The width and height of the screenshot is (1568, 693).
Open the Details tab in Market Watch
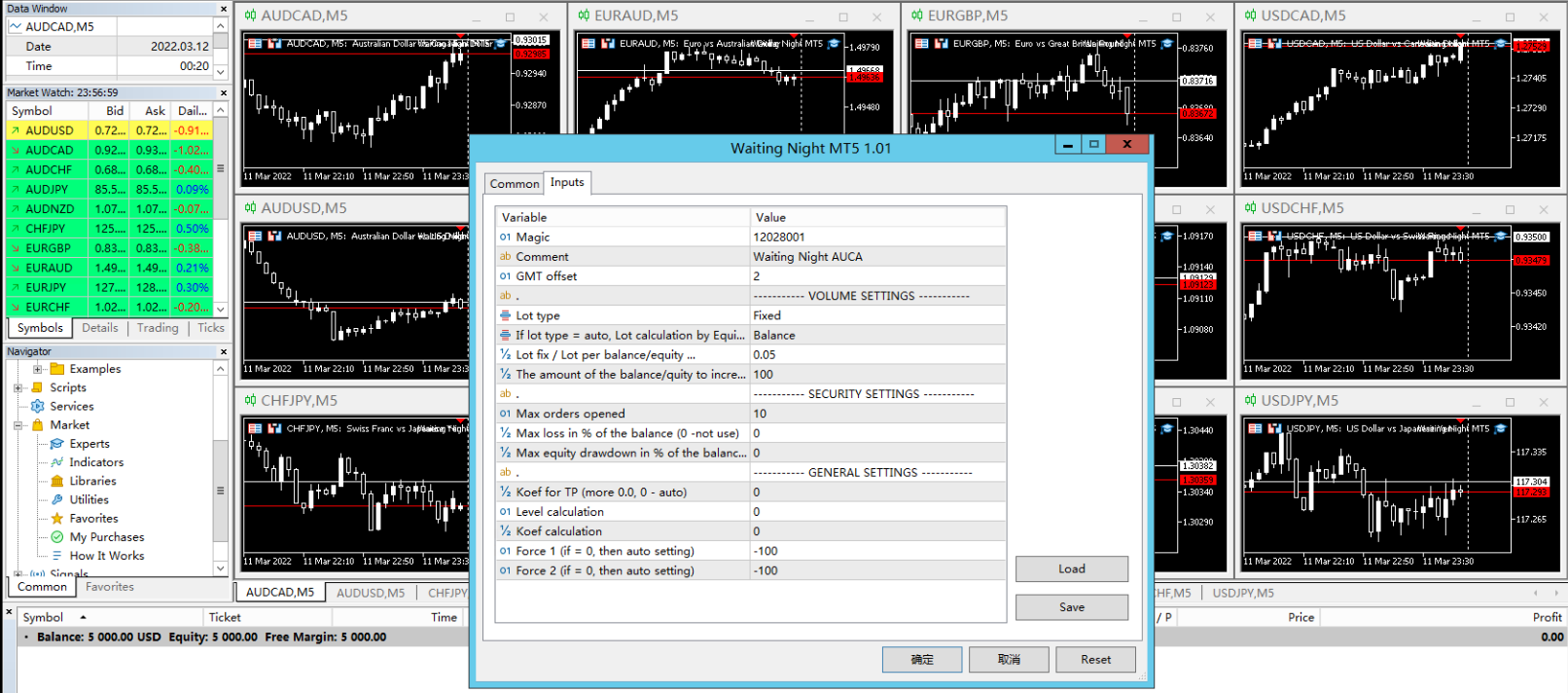tap(100, 328)
